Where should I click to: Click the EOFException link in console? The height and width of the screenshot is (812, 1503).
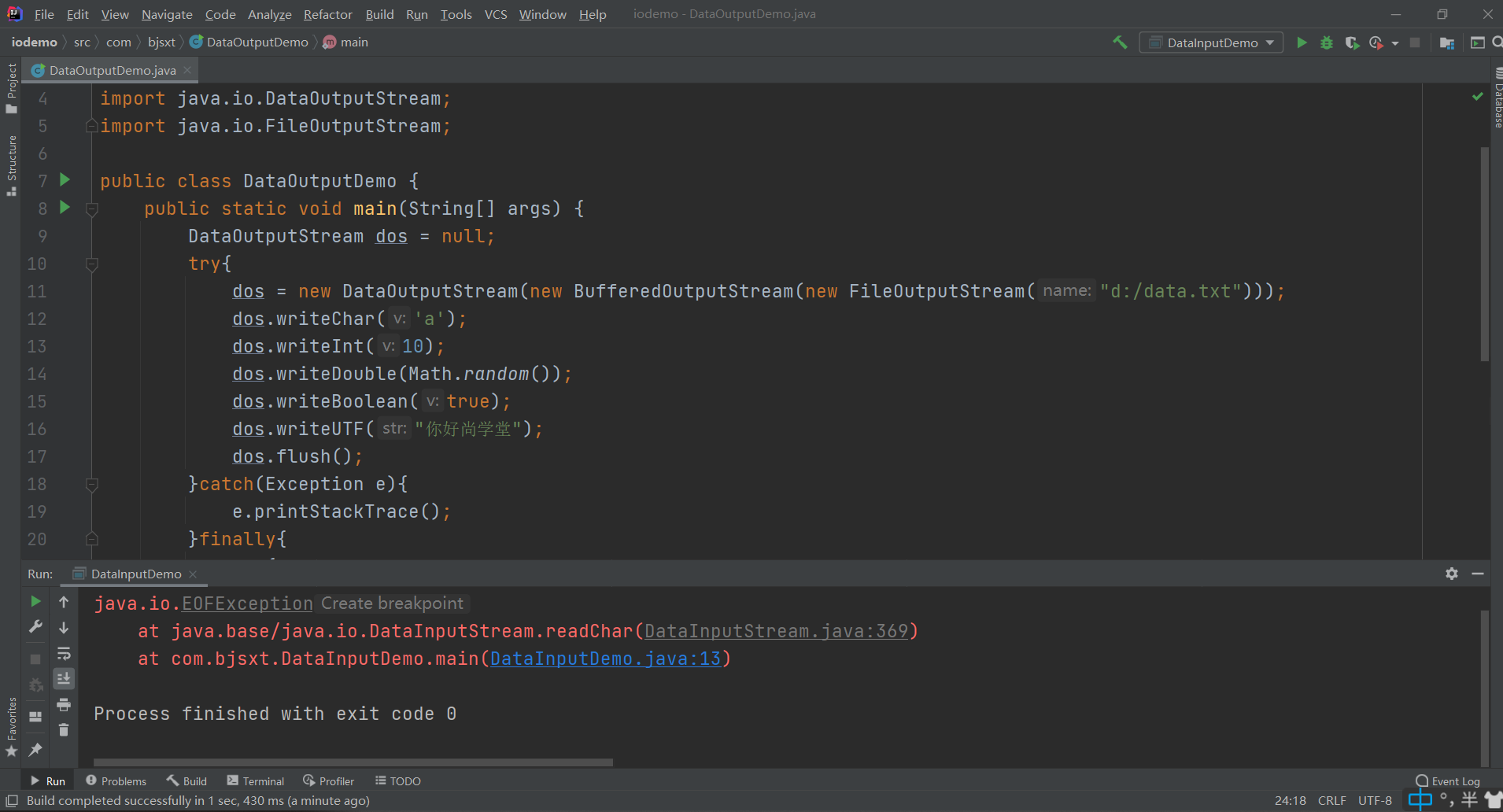(x=247, y=603)
